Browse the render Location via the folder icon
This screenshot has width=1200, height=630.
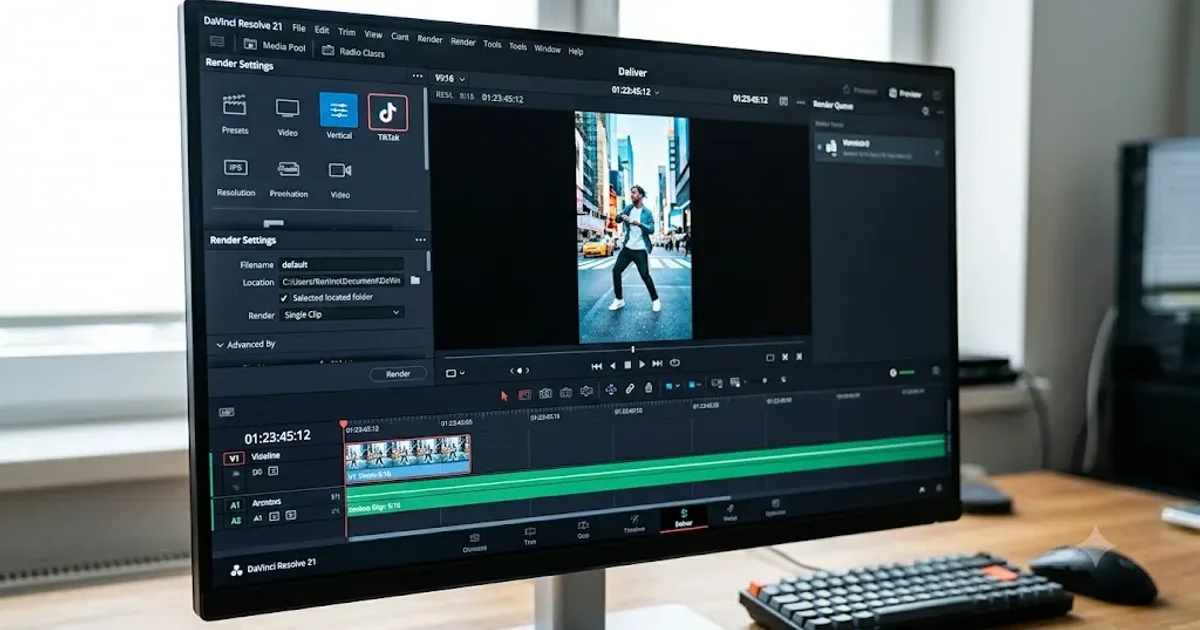[415, 281]
